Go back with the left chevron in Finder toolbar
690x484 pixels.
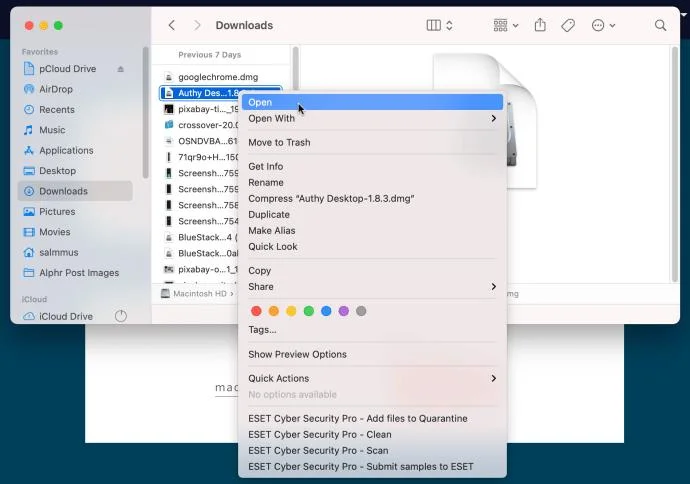pyautogui.click(x=172, y=26)
